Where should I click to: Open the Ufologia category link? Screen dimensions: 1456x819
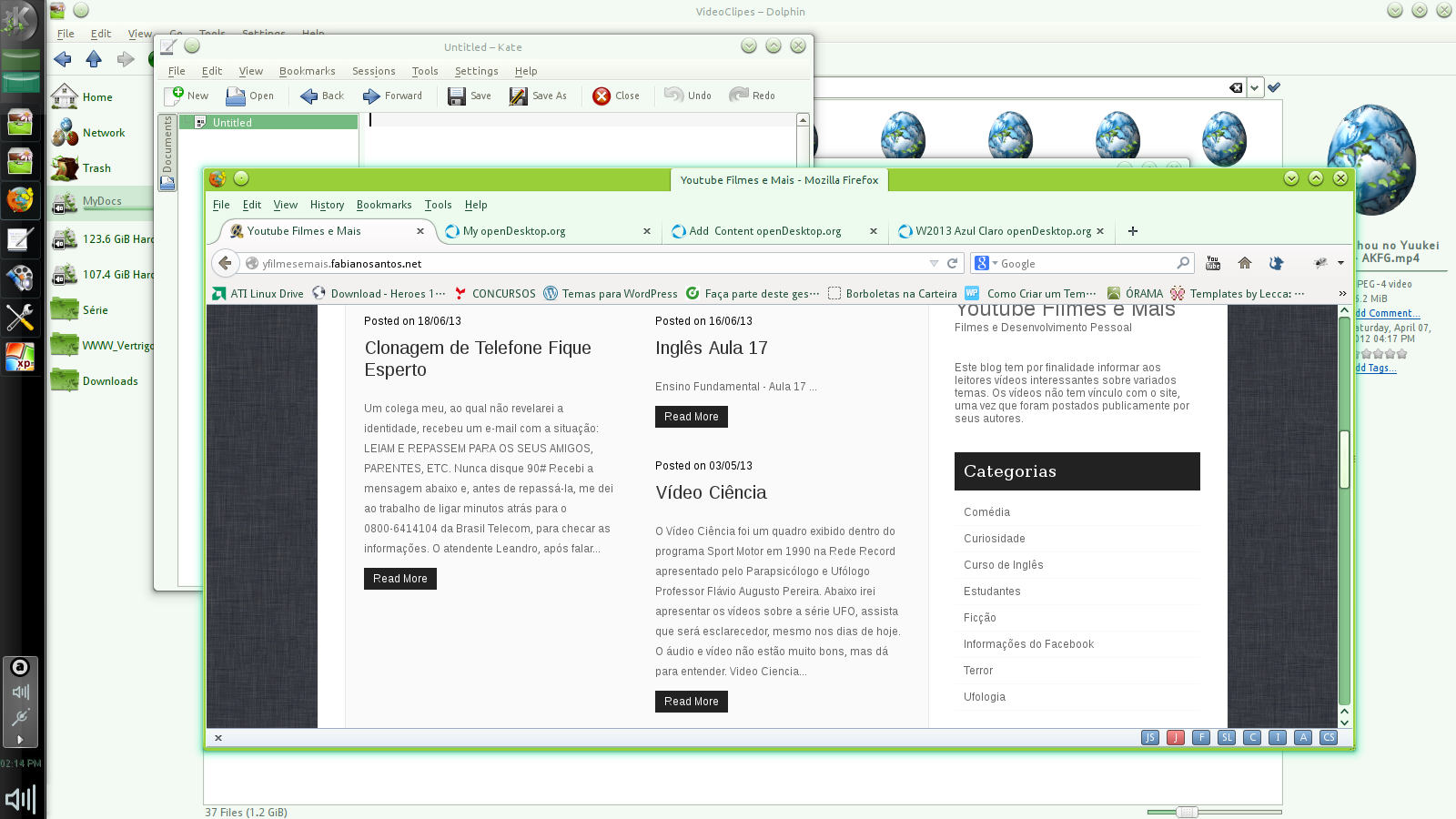coord(985,697)
